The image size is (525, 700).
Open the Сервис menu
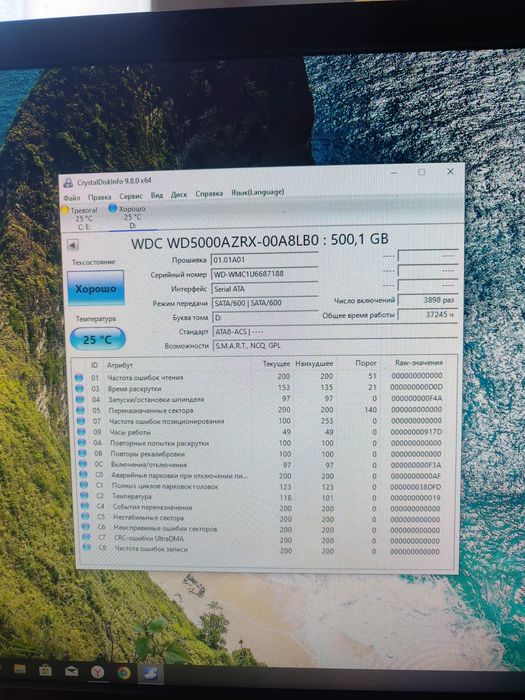pyautogui.click(x=131, y=196)
